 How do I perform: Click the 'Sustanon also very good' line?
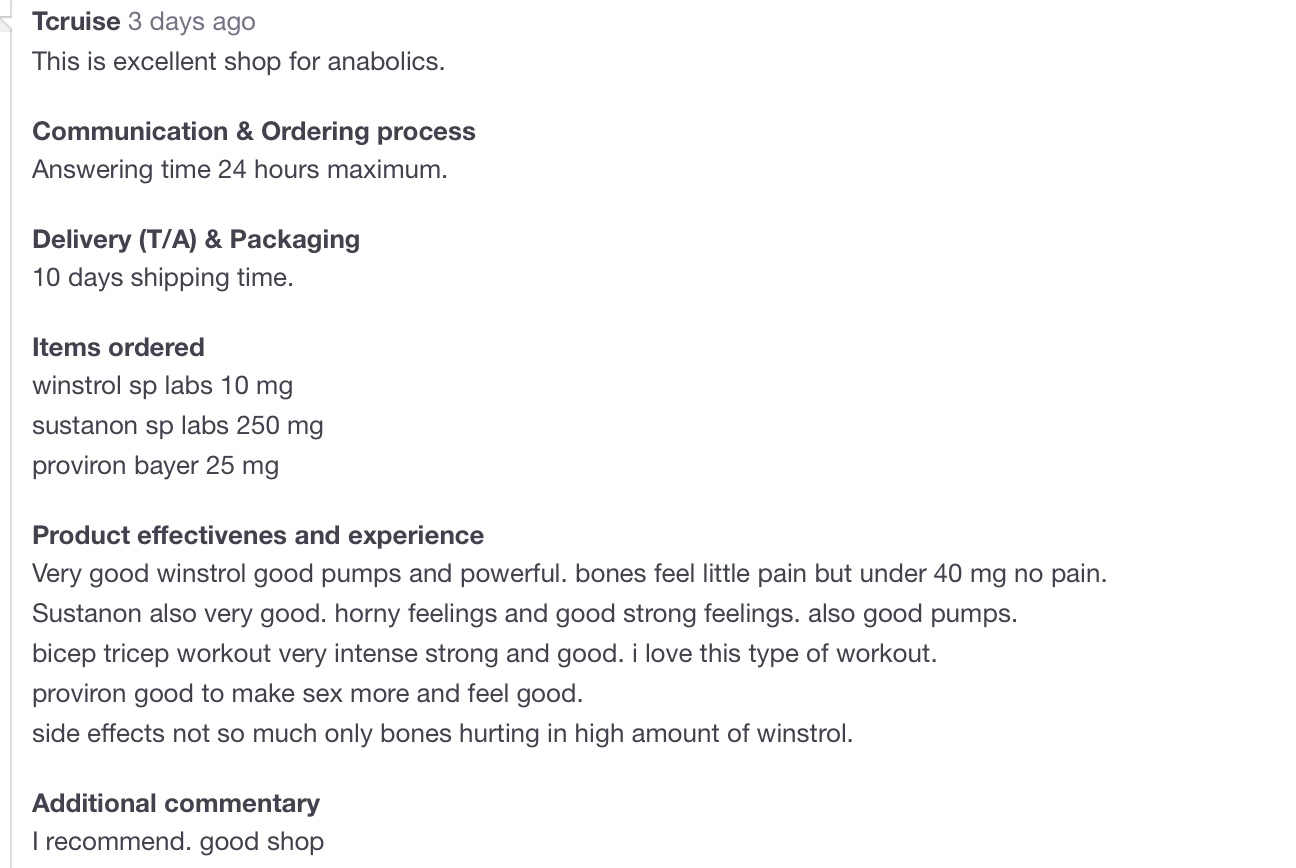[525, 613]
